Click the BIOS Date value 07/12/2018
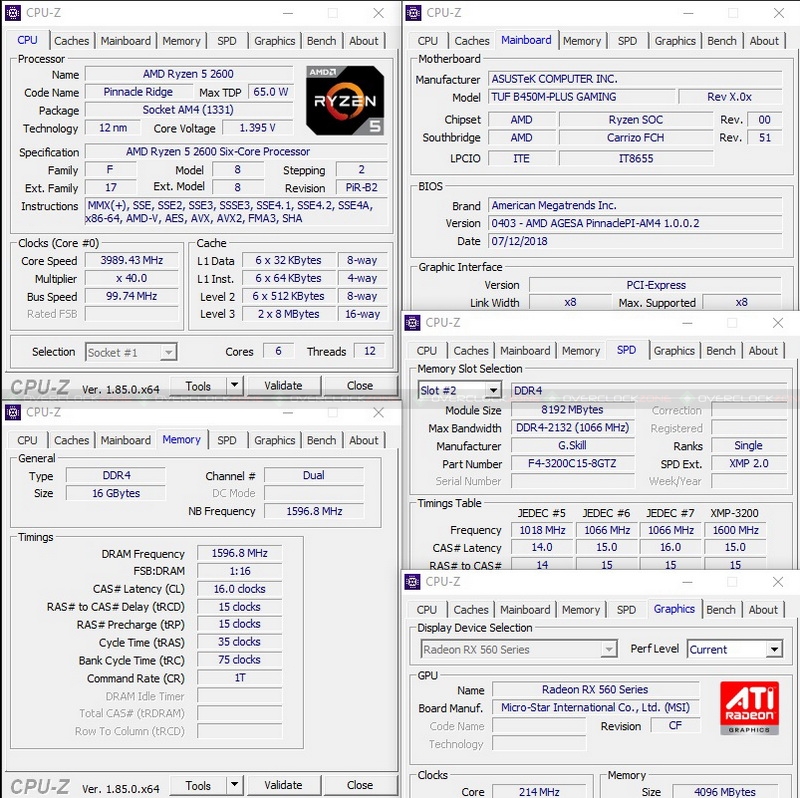The height and width of the screenshot is (798, 800). coord(635,241)
